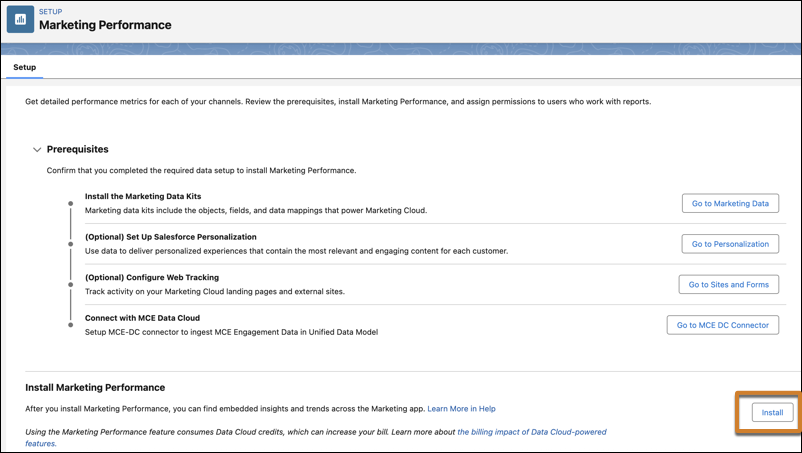Click the Marketing Performance chart icon
The width and height of the screenshot is (802, 453).
point(20,19)
